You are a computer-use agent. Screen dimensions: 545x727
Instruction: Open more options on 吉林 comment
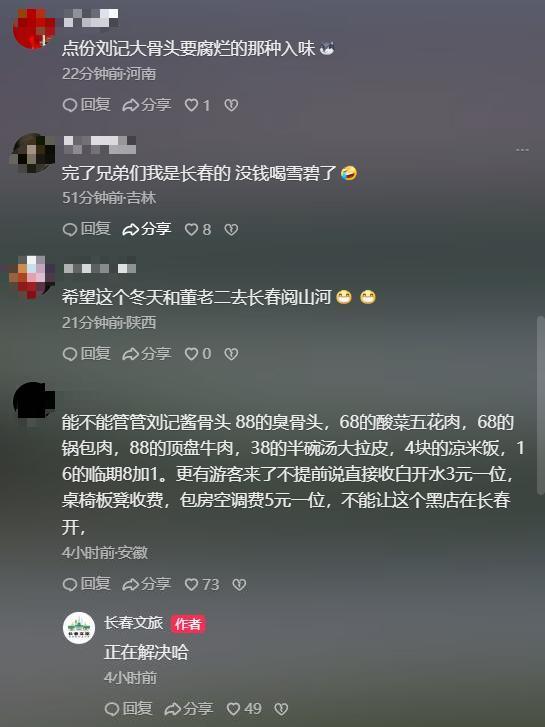coord(522,150)
